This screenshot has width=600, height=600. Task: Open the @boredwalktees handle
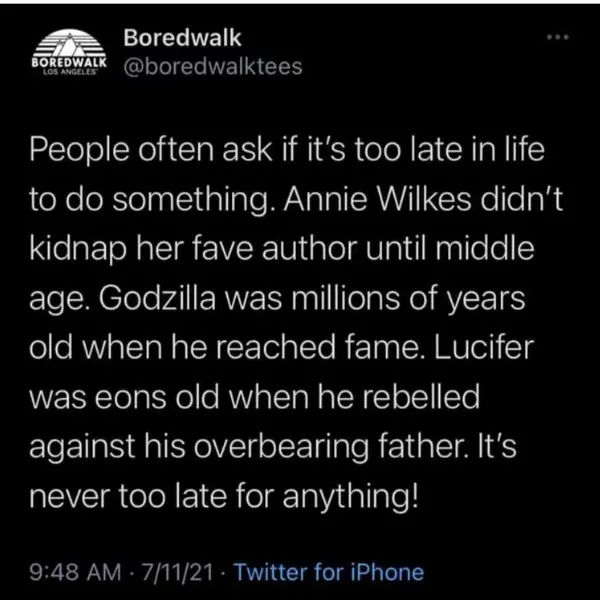212,66
